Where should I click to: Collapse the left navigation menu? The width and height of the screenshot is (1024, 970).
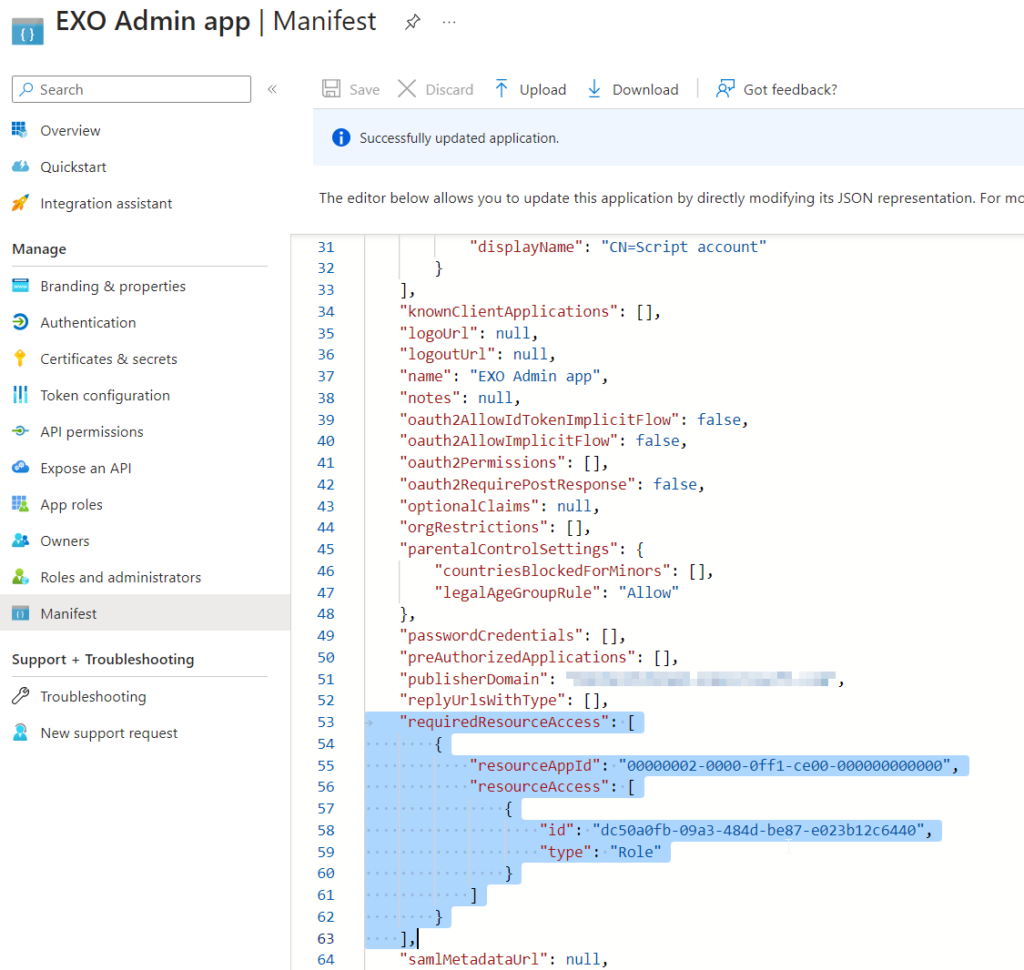(272, 89)
